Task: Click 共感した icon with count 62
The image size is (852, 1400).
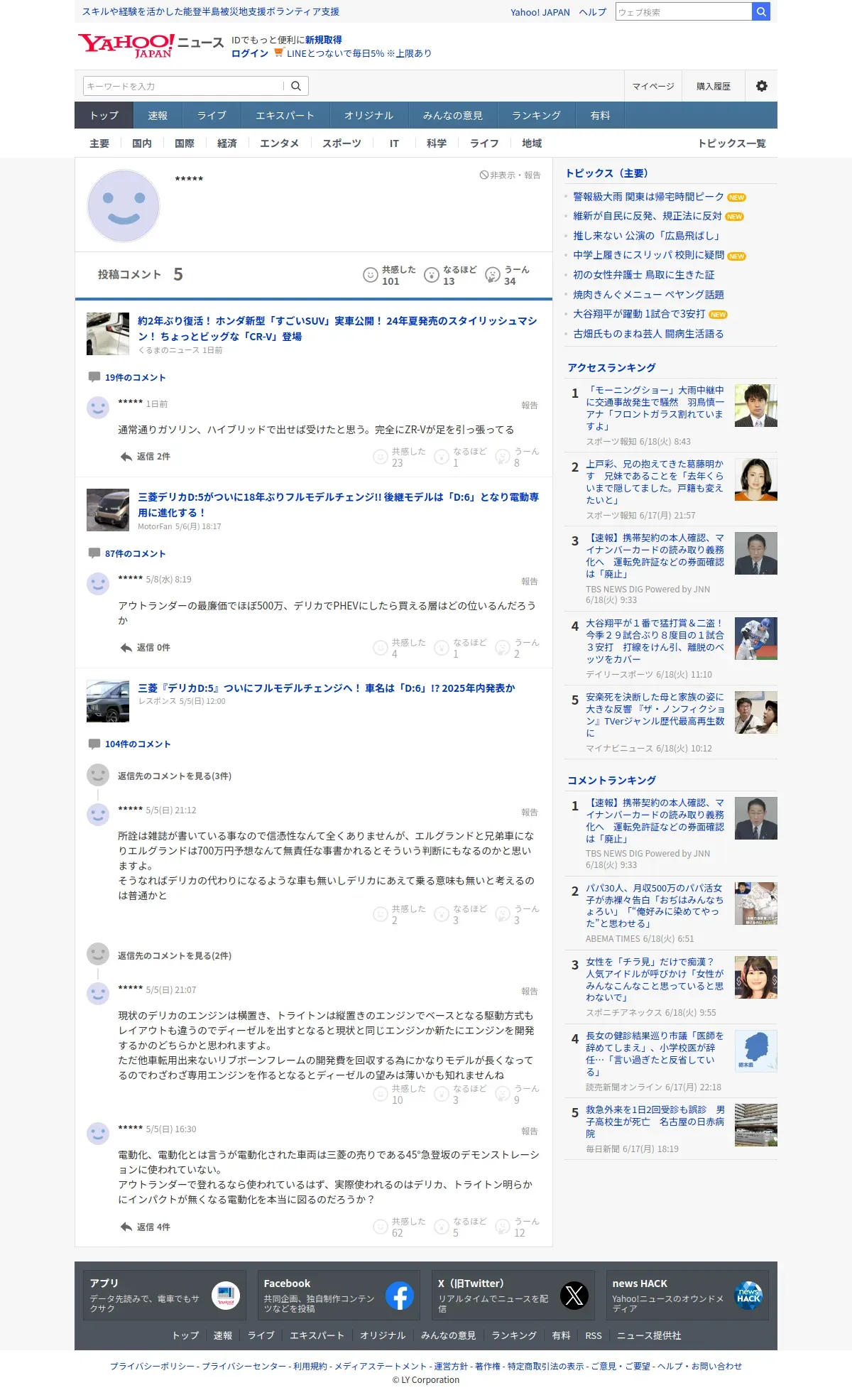Action: tap(381, 1227)
